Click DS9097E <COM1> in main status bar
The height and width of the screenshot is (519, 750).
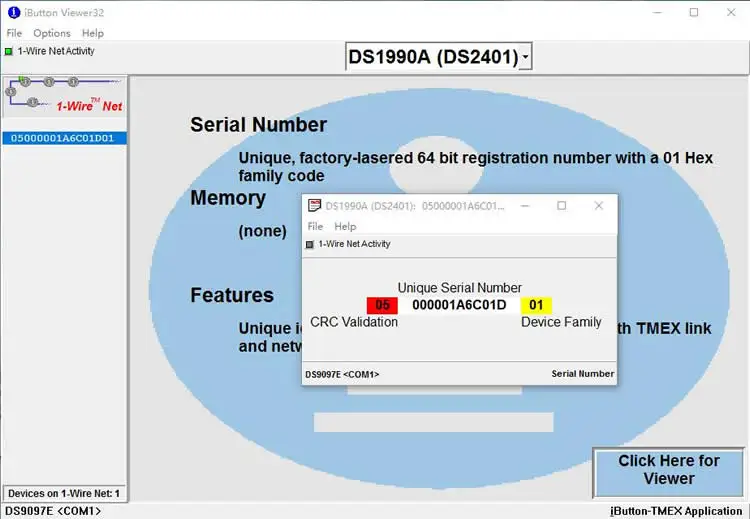pos(53,511)
